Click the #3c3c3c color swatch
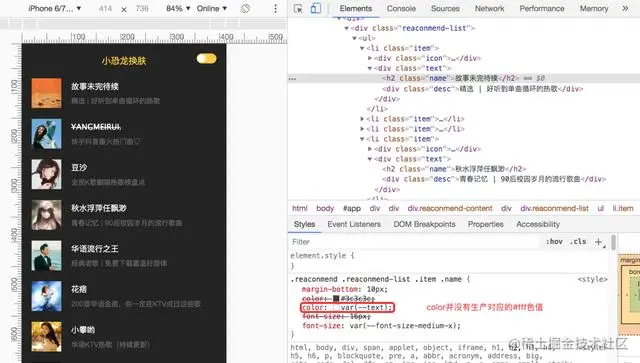The width and height of the screenshot is (640, 363). click(x=336, y=298)
